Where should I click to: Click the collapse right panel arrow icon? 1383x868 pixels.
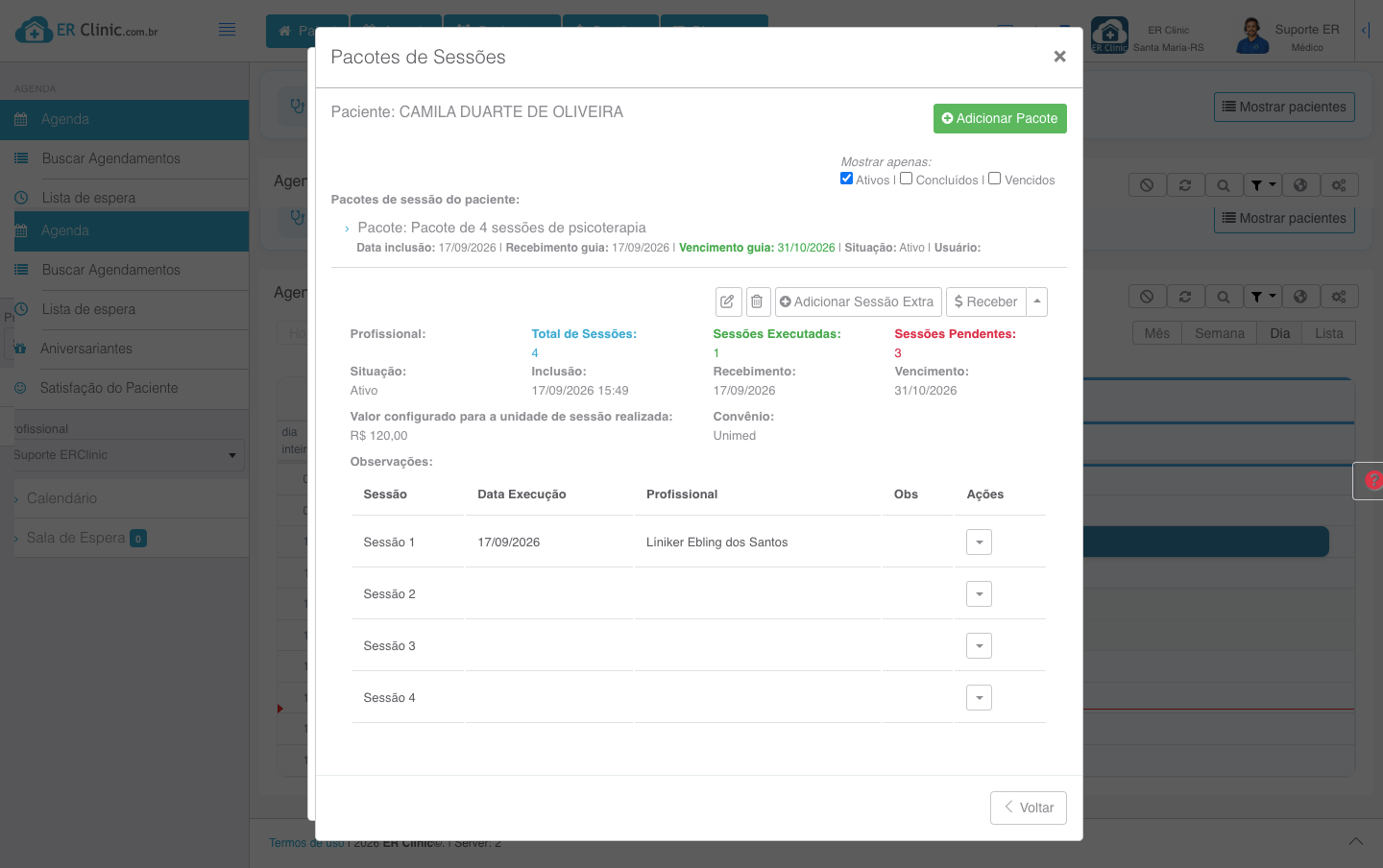1366,31
